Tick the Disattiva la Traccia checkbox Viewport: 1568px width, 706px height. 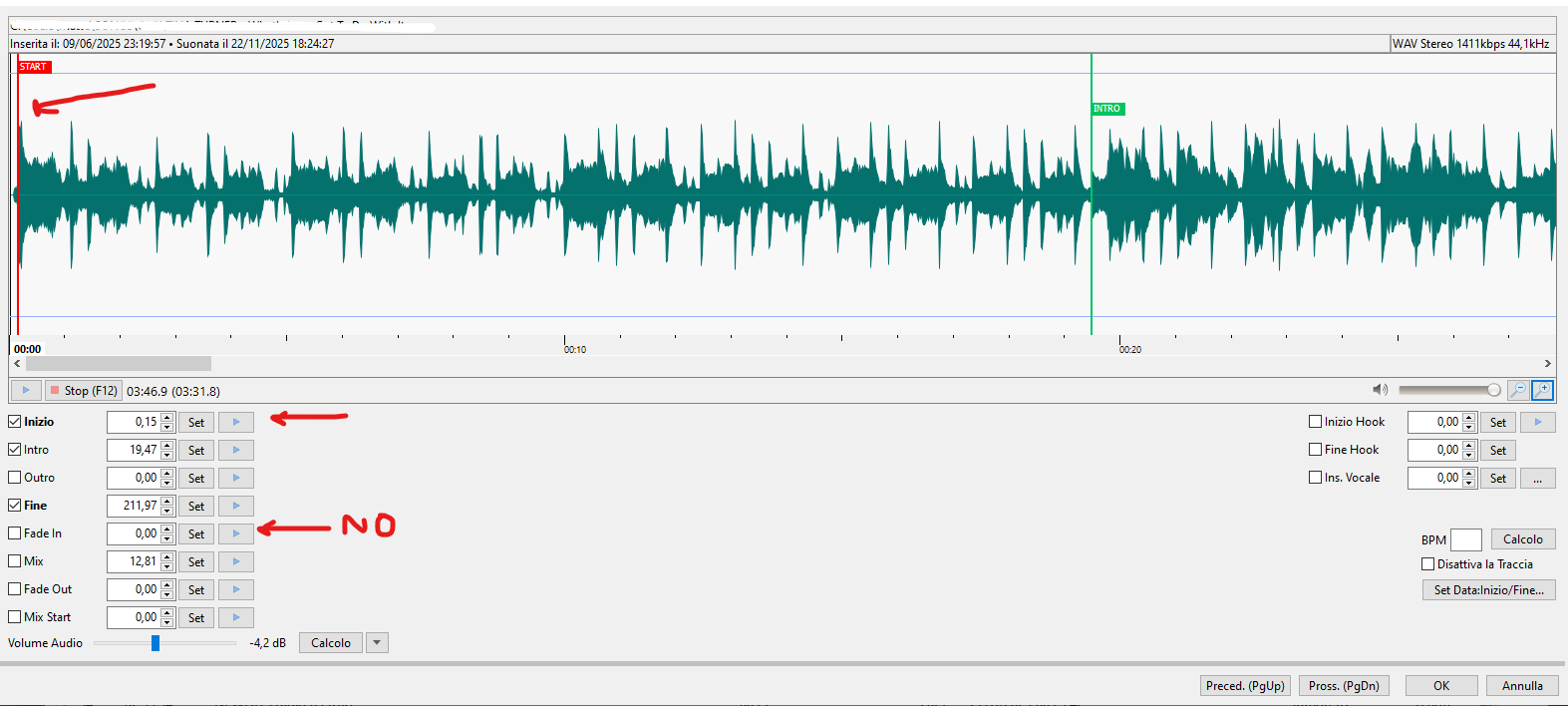(x=1427, y=564)
